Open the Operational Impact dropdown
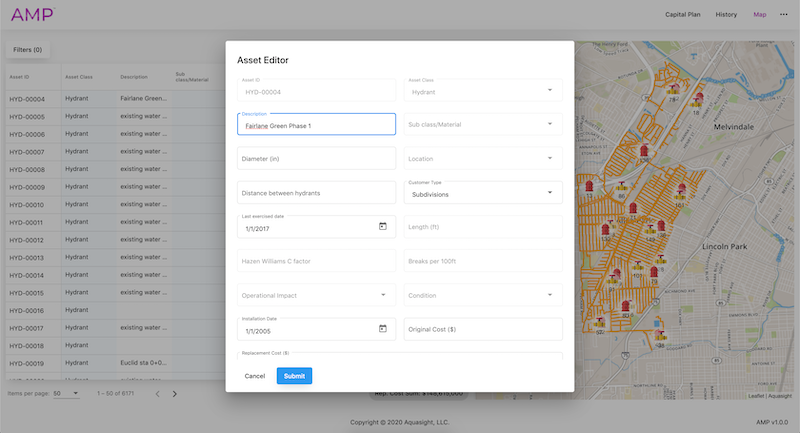 [383, 295]
